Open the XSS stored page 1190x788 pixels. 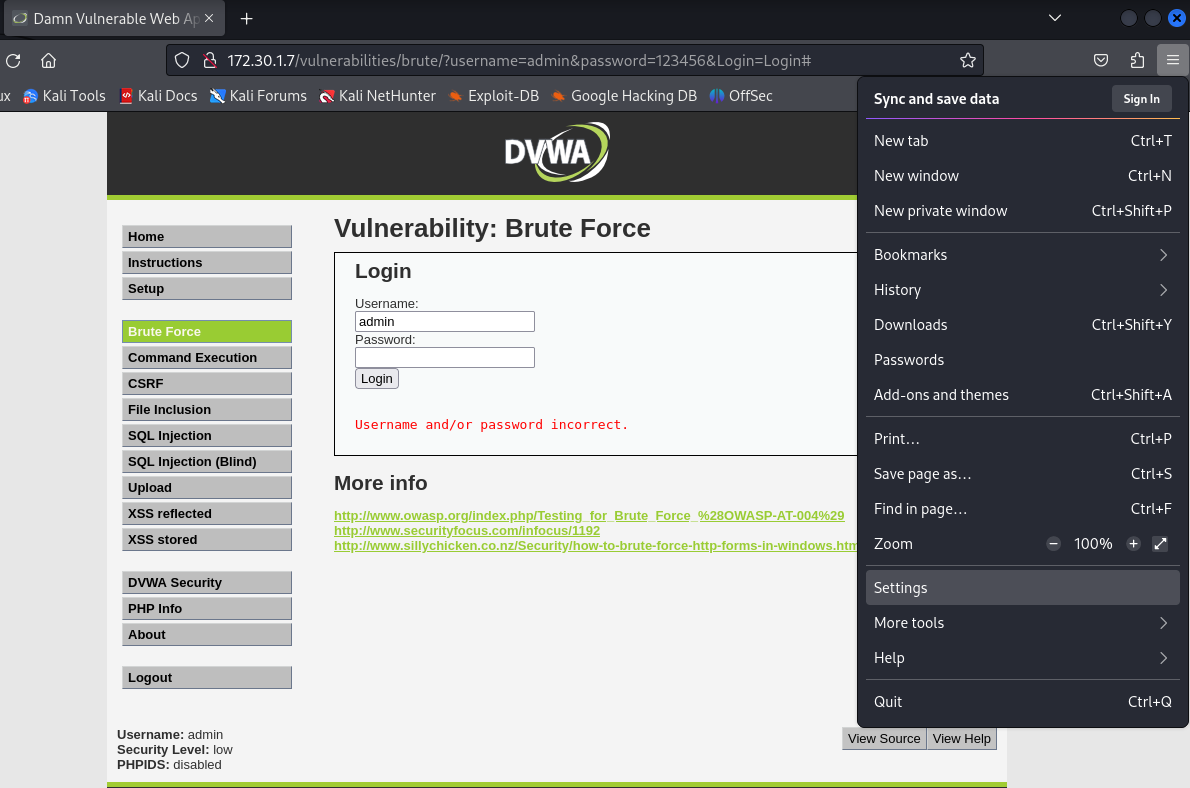coord(206,539)
